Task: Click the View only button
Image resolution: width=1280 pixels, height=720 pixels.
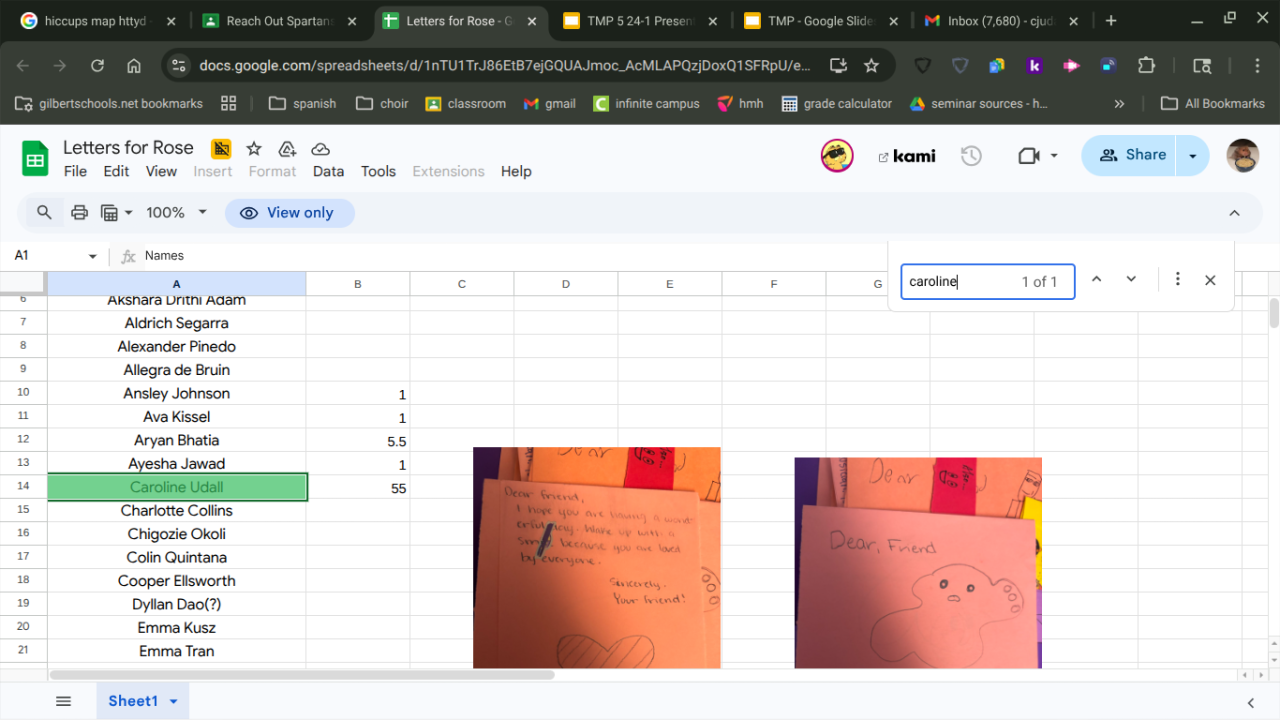Action: 288,213
